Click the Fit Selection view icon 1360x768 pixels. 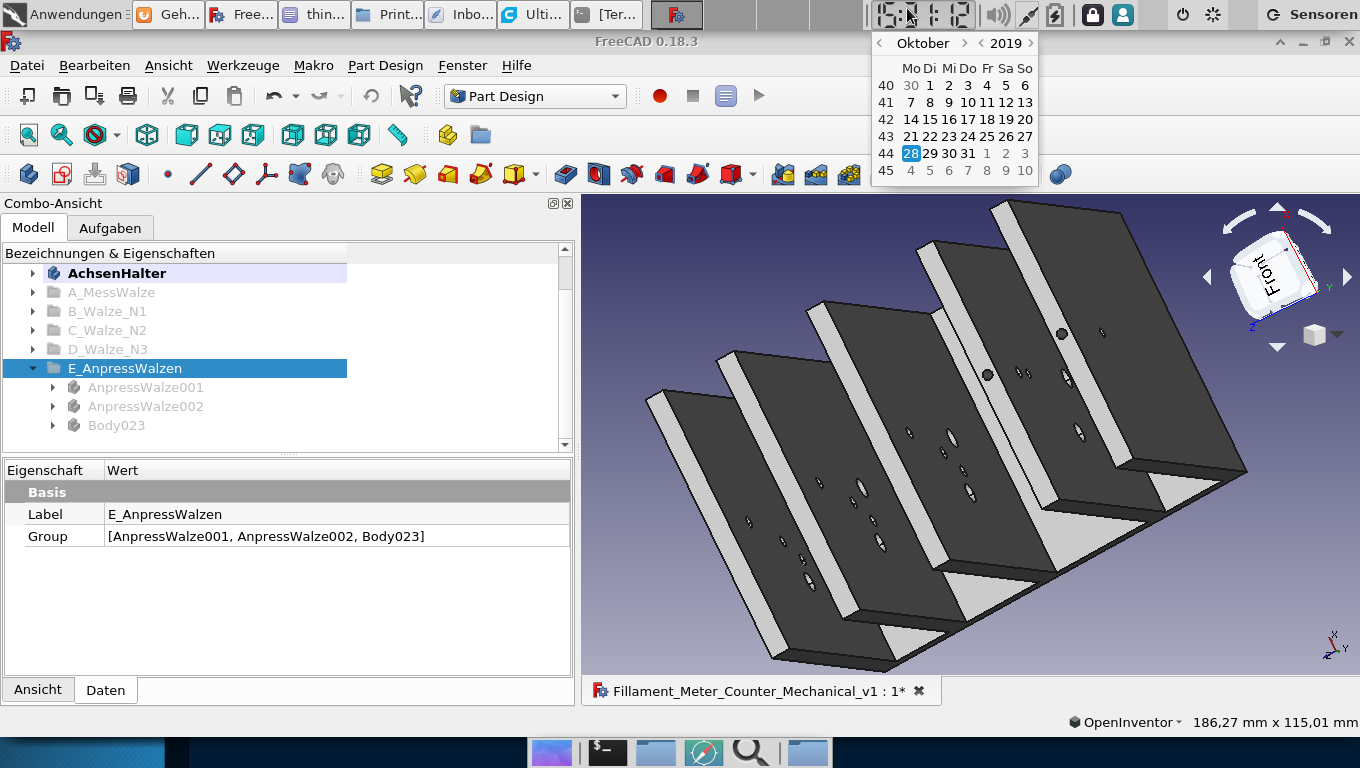pos(61,135)
